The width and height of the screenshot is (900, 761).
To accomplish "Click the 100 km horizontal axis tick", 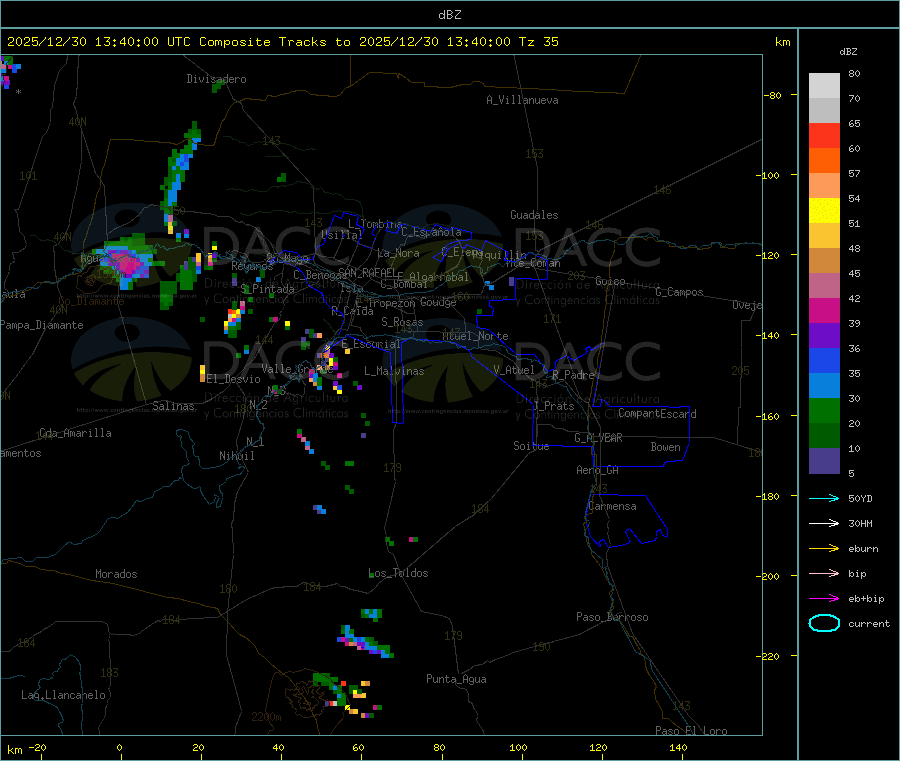I will pyautogui.click(x=518, y=747).
